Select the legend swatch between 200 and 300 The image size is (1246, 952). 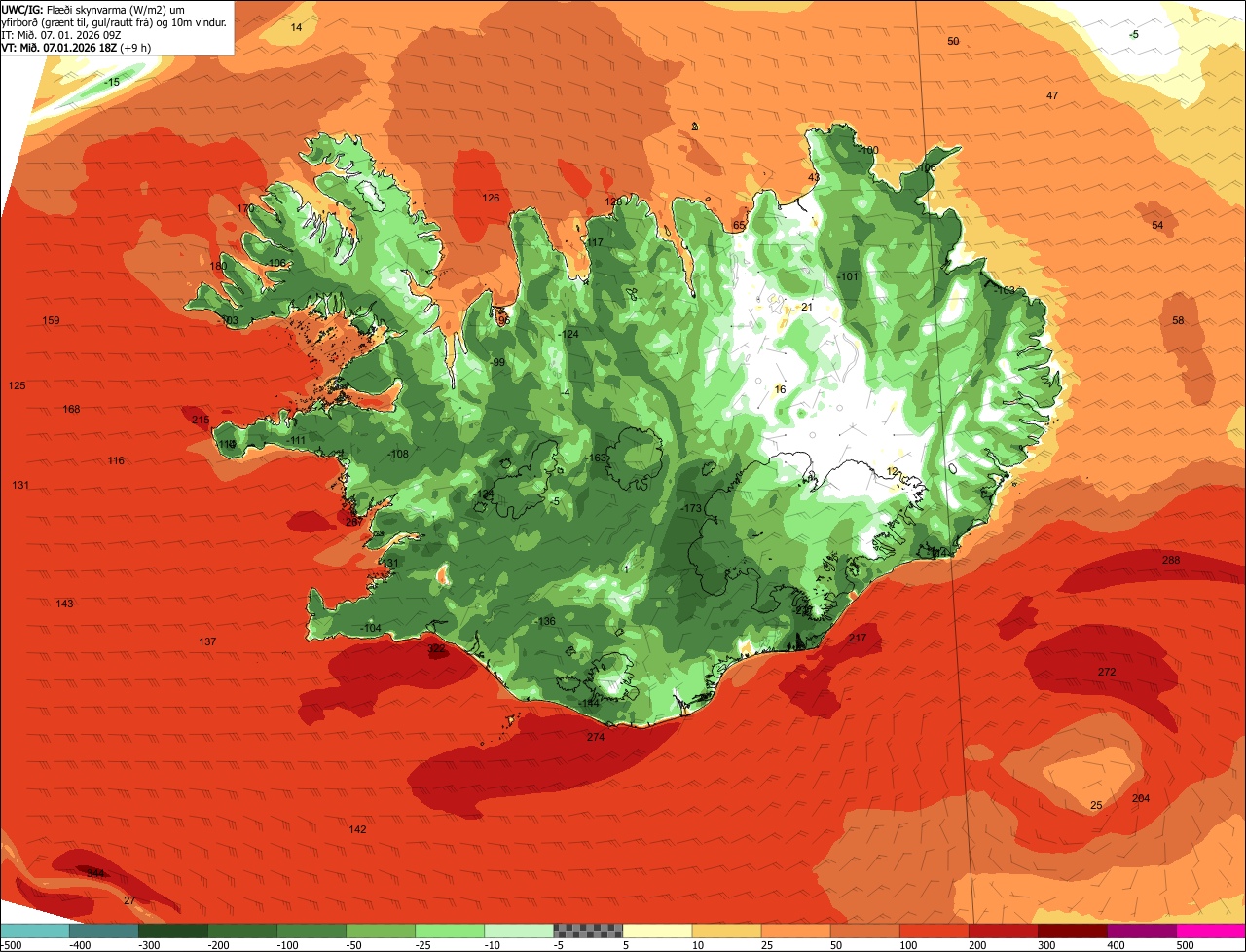[x=1003, y=930]
